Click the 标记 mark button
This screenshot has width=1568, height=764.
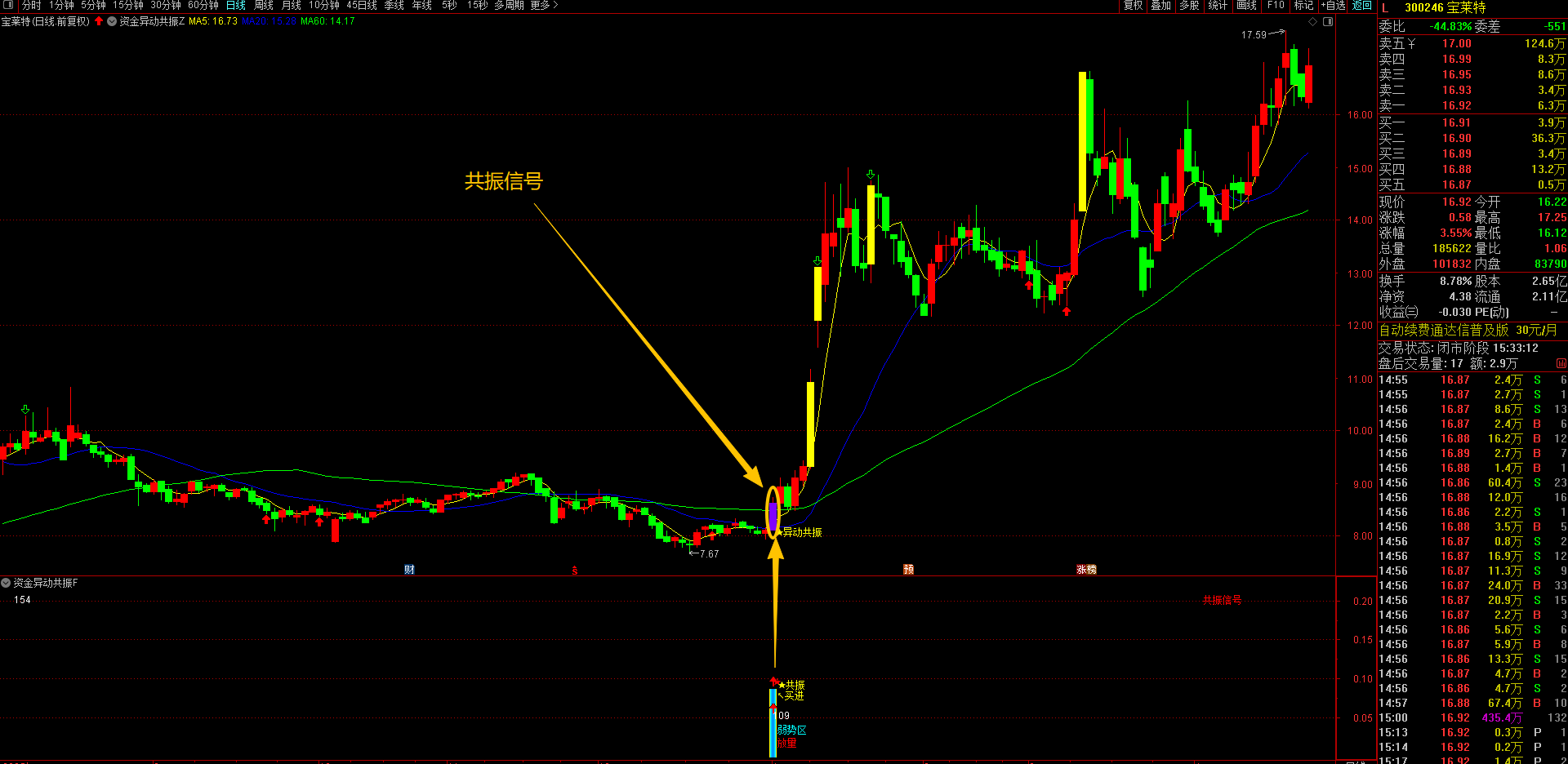pyautogui.click(x=1304, y=5)
